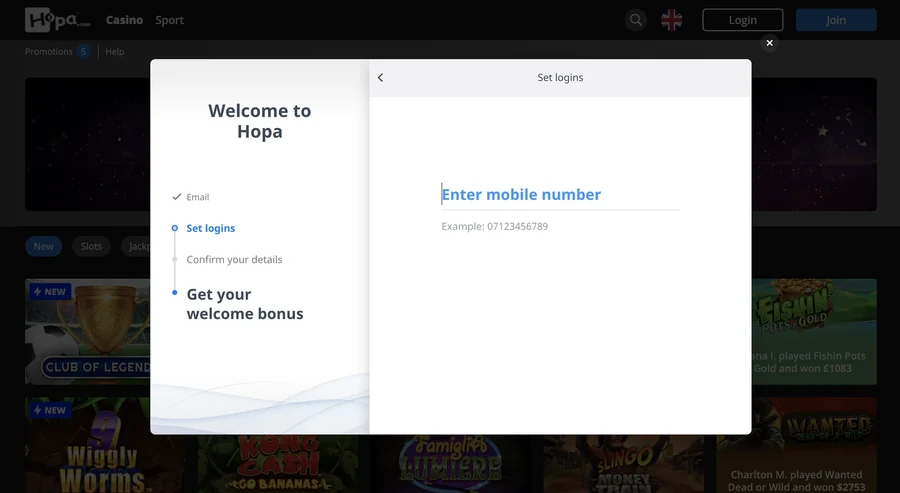The width and height of the screenshot is (900, 493).
Task: Open Wanted Dead or Wild thumbnail
Action: click(x=797, y=445)
